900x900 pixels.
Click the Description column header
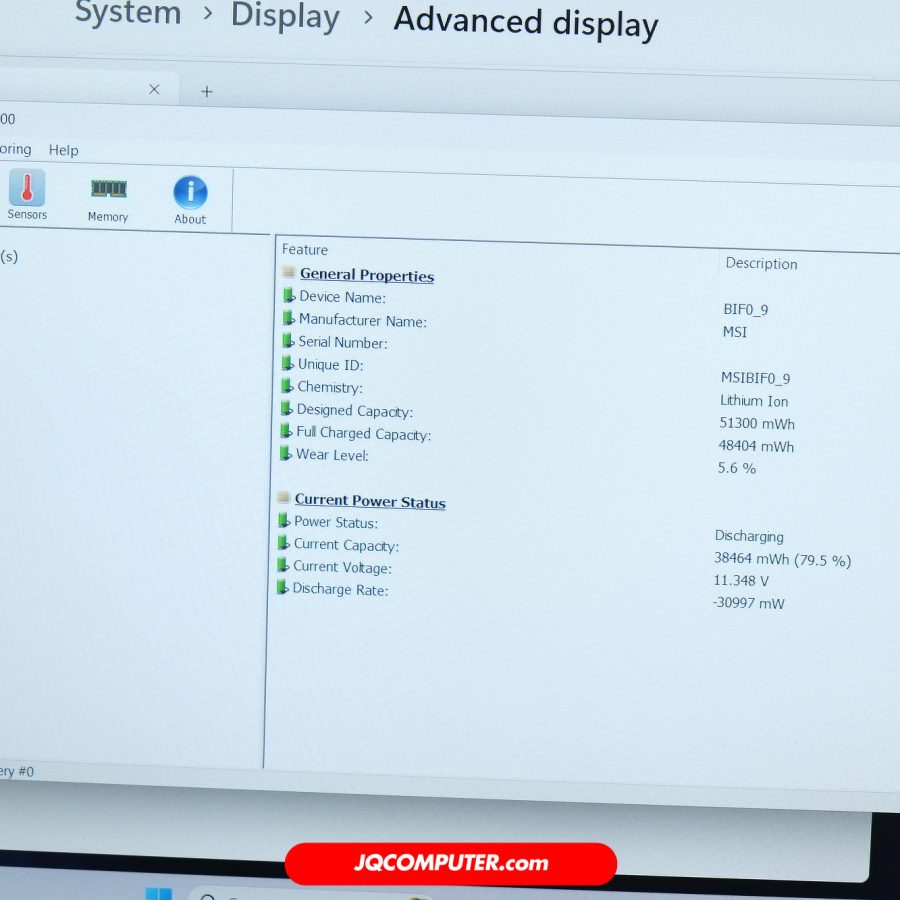[761, 263]
